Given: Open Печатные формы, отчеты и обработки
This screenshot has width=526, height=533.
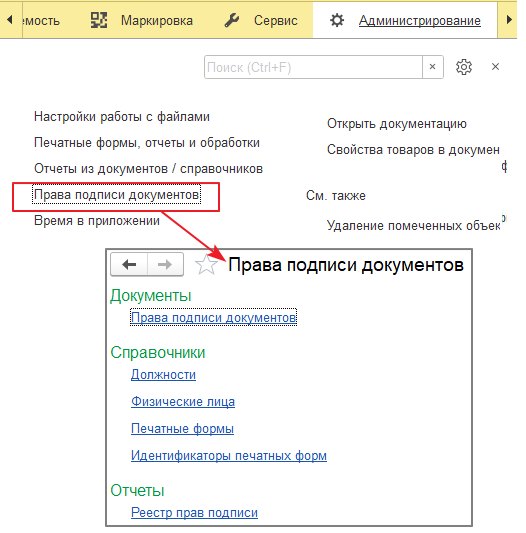Looking at the screenshot, I should coord(147,142).
